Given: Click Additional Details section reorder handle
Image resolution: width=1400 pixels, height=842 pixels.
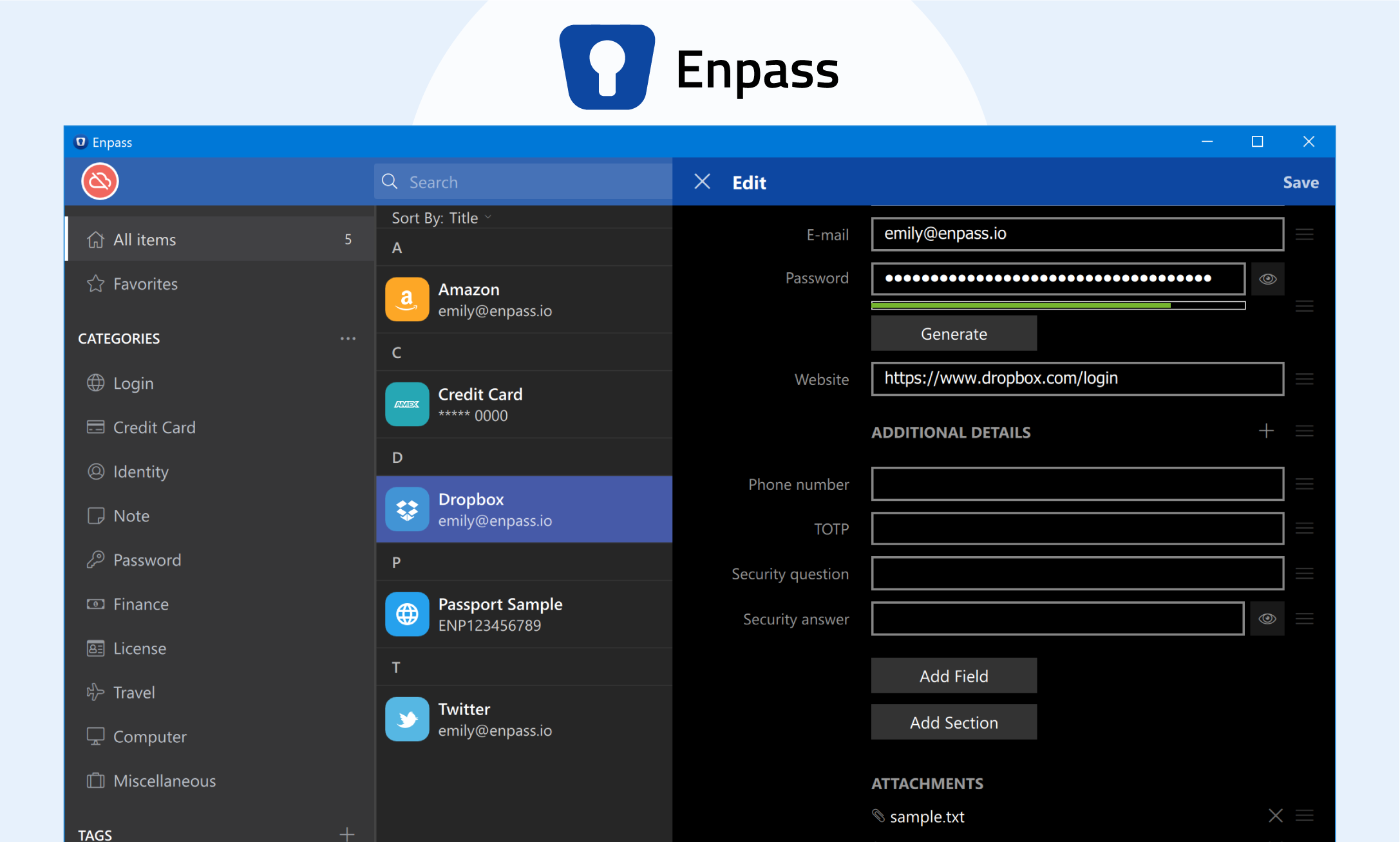Looking at the screenshot, I should click(x=1305, y=431).
